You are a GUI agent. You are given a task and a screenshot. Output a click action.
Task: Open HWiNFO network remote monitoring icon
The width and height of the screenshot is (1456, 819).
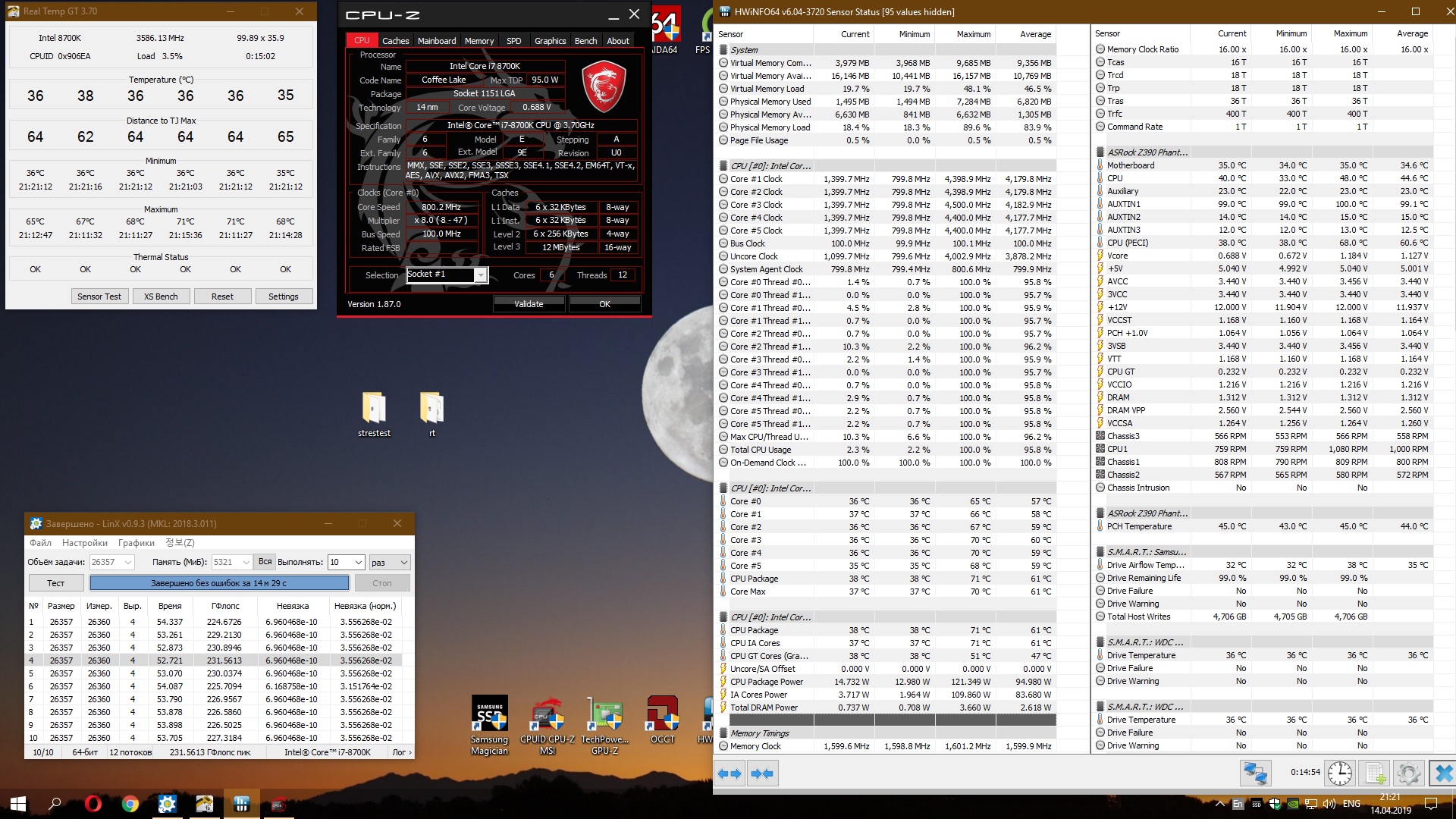(1255, 773)
